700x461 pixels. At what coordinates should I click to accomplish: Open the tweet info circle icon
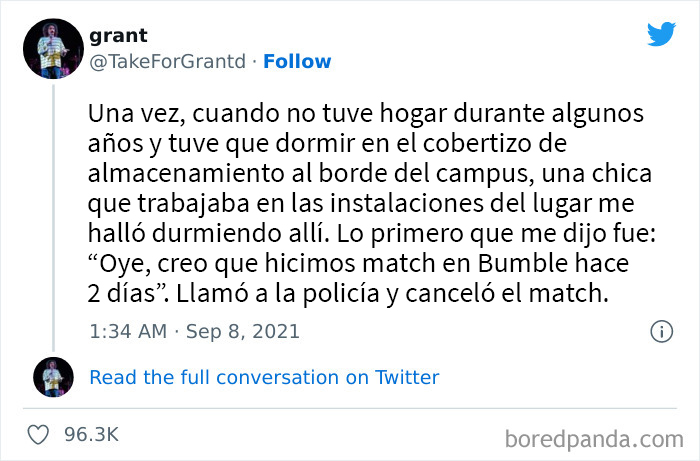click(x=661, y=331)
